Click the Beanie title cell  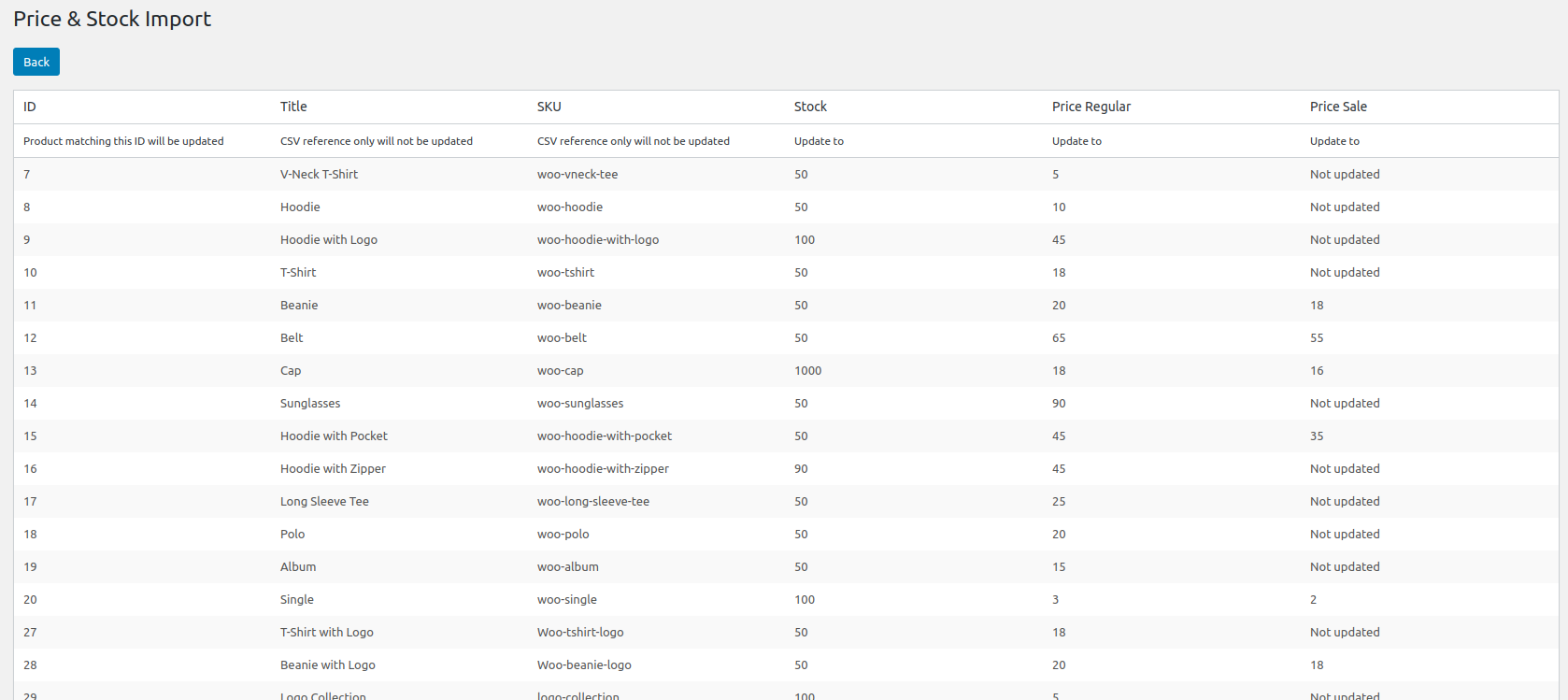pos(299,305)
